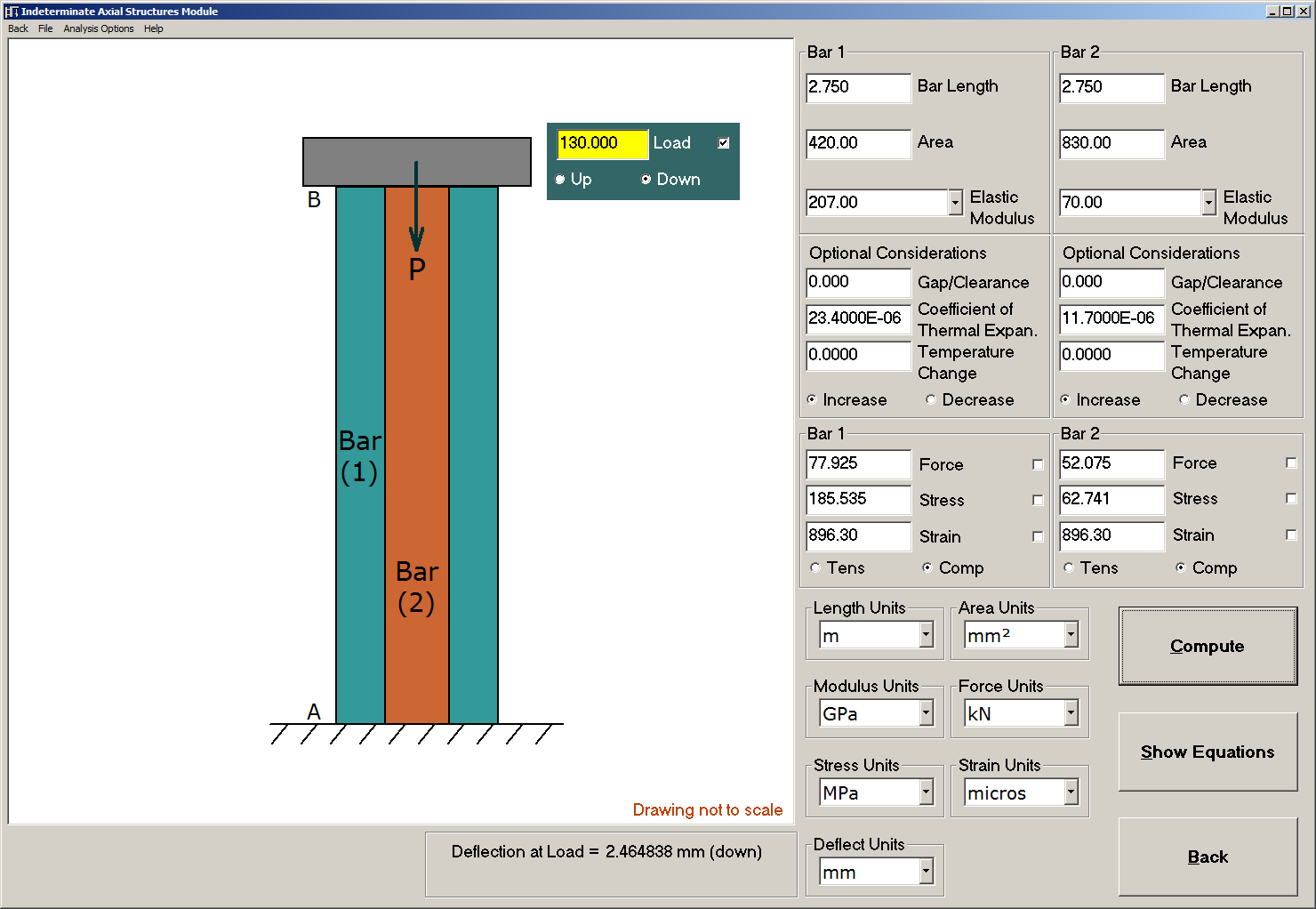Check the Bar 1 Force checkbox
1316x909 pixels.
pos(1038,463)
